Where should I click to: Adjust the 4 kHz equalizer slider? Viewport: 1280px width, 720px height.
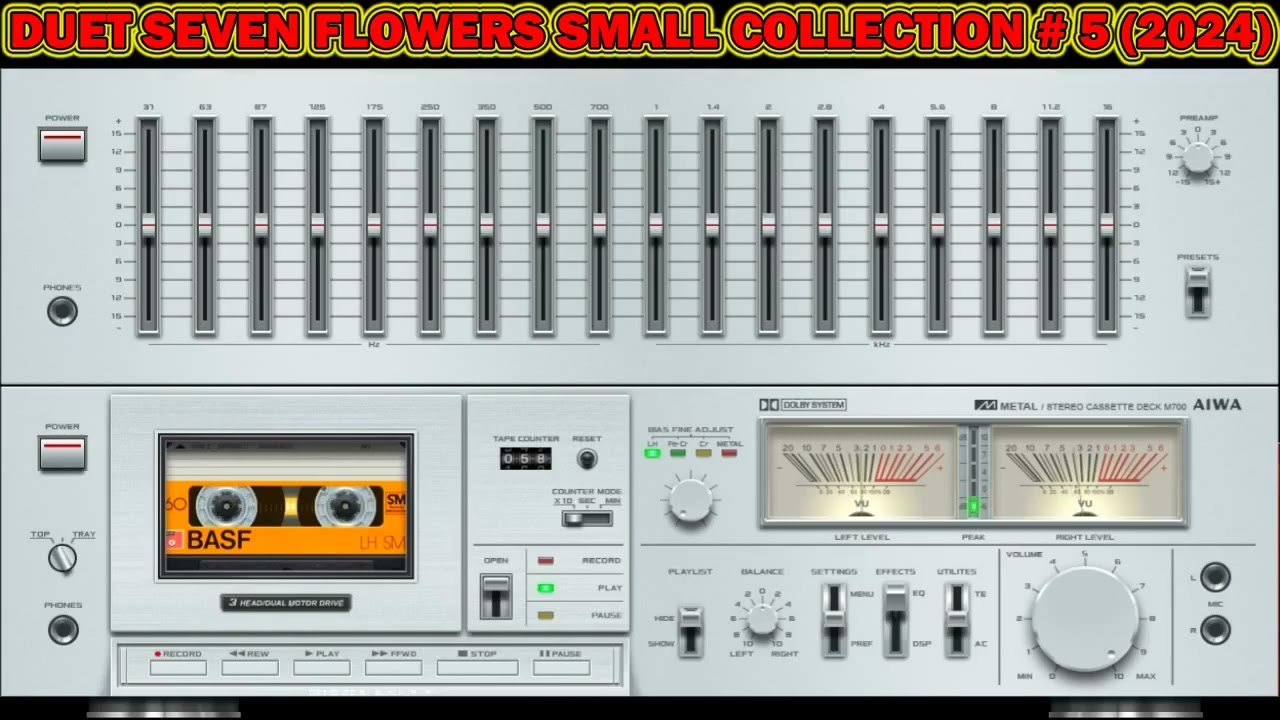click(x=881, y=226)
